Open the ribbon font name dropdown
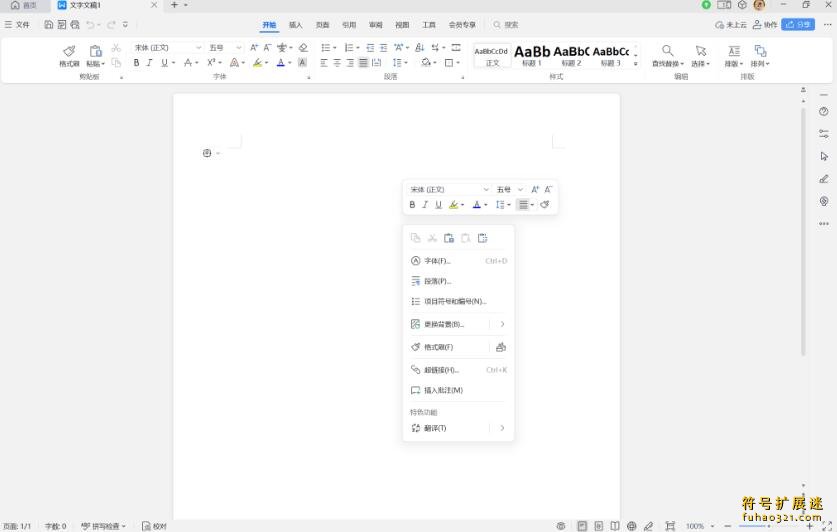837x532 pixels. click(x=198, y=47)
